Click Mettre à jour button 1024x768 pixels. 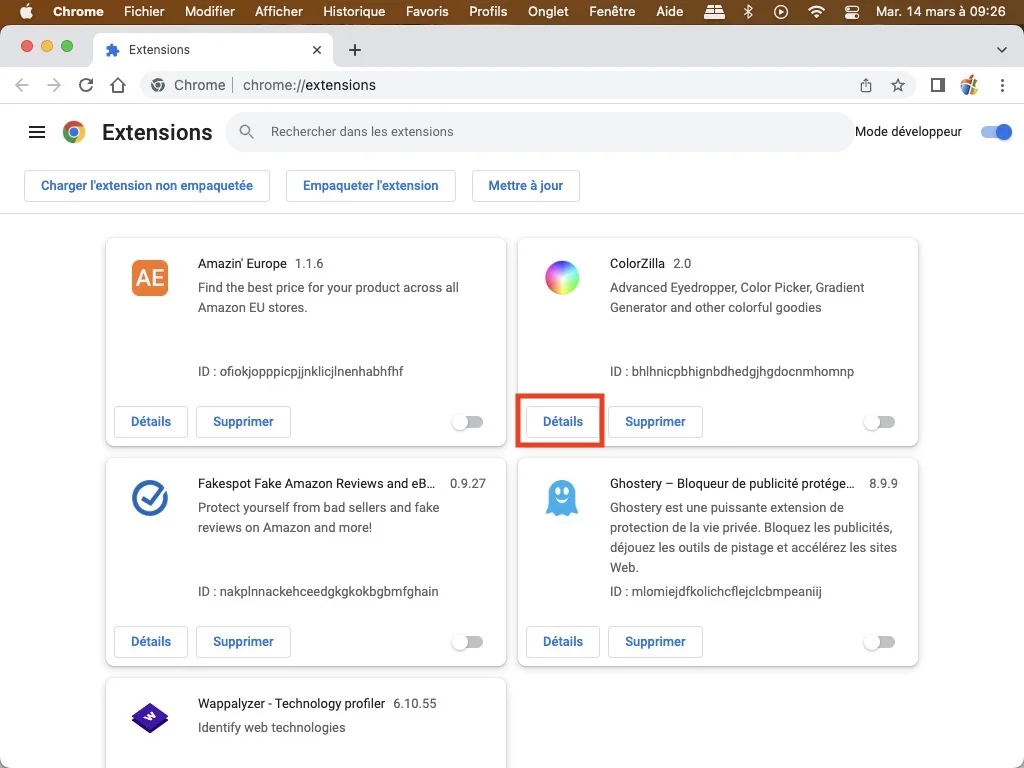coord(526,185)
